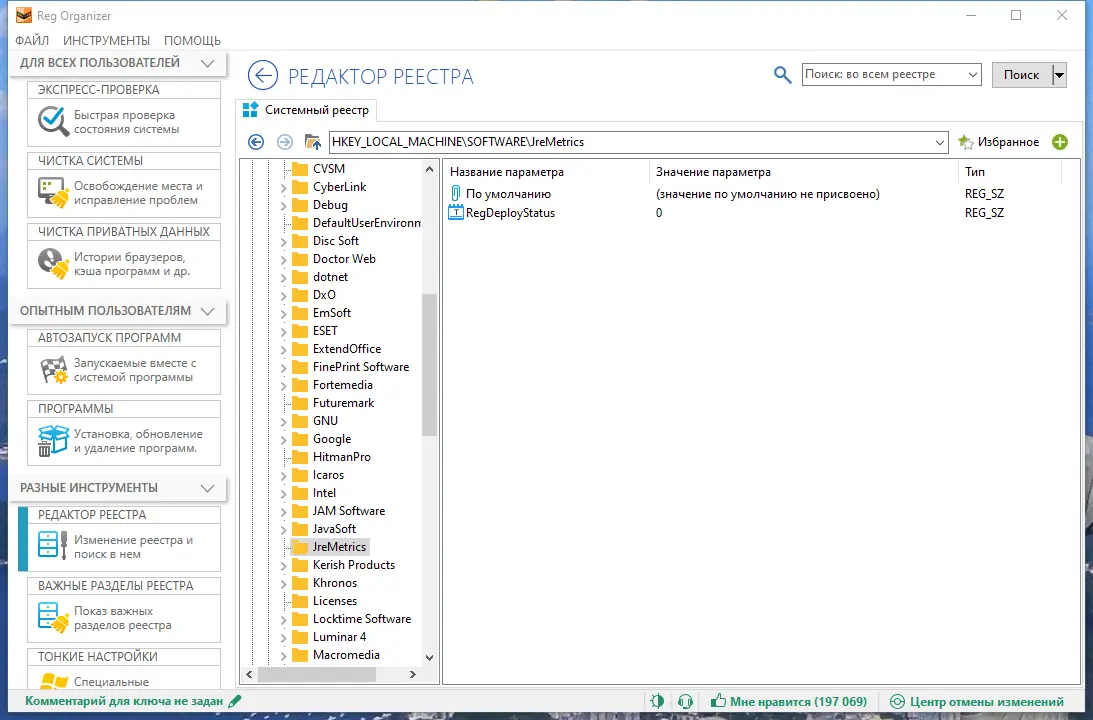
Task: Open Избранное favorites star button
Action: point(998,142)
